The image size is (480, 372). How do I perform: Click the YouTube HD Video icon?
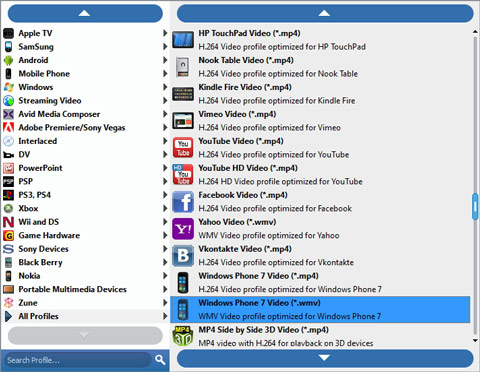183,174
